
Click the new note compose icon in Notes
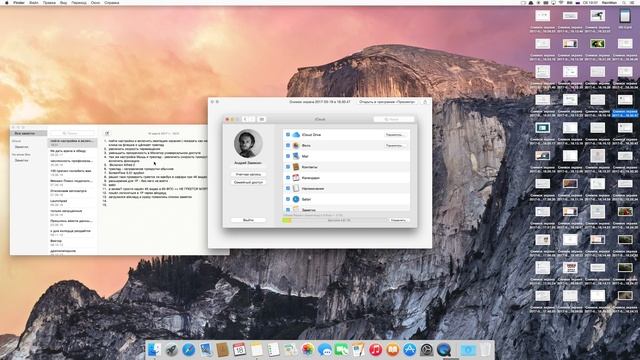(107, 133)
